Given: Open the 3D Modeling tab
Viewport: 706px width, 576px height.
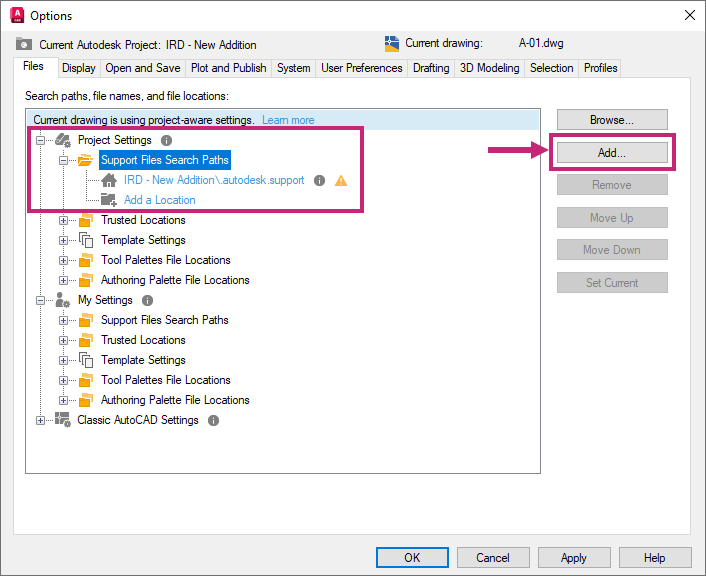Looking at the screenshot, I should pyautogui.click(x=489, y=68).
